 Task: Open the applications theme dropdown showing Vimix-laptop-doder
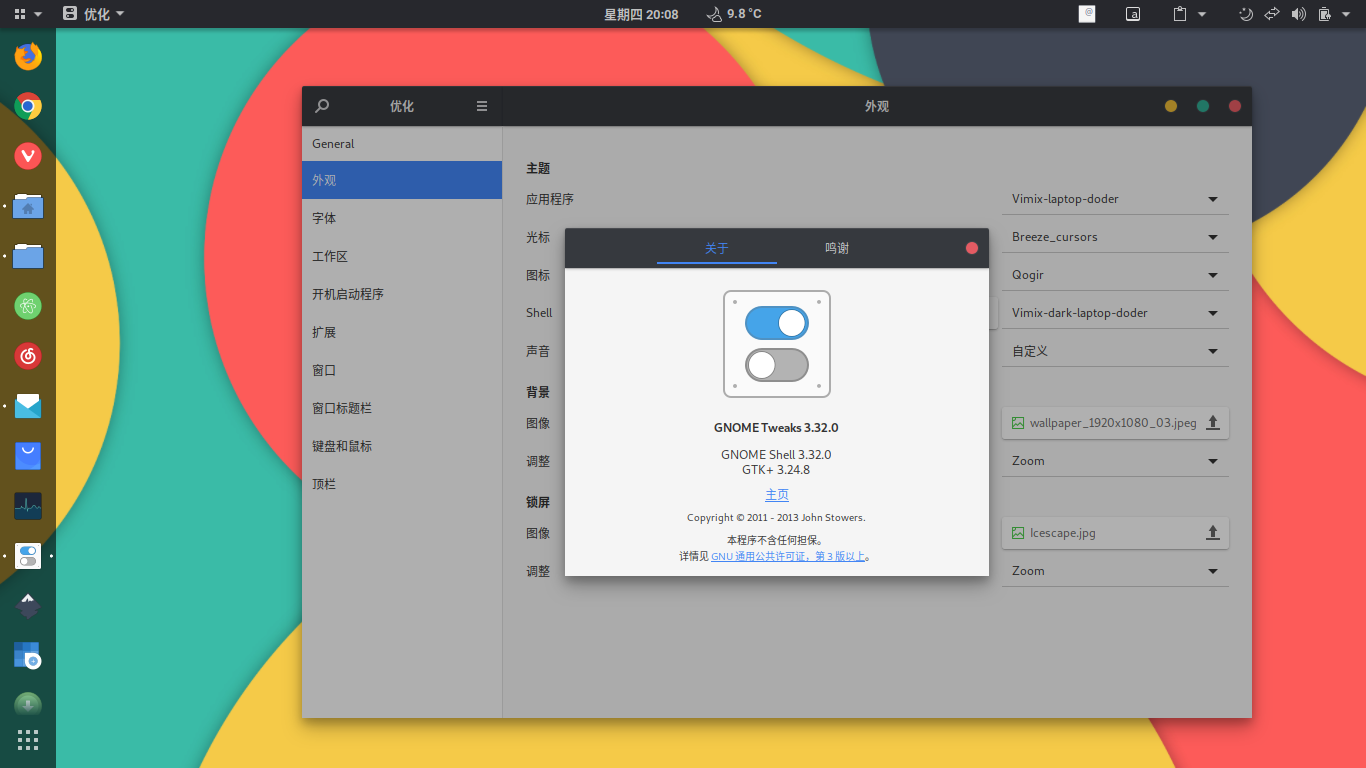[x=1114, y=199]
